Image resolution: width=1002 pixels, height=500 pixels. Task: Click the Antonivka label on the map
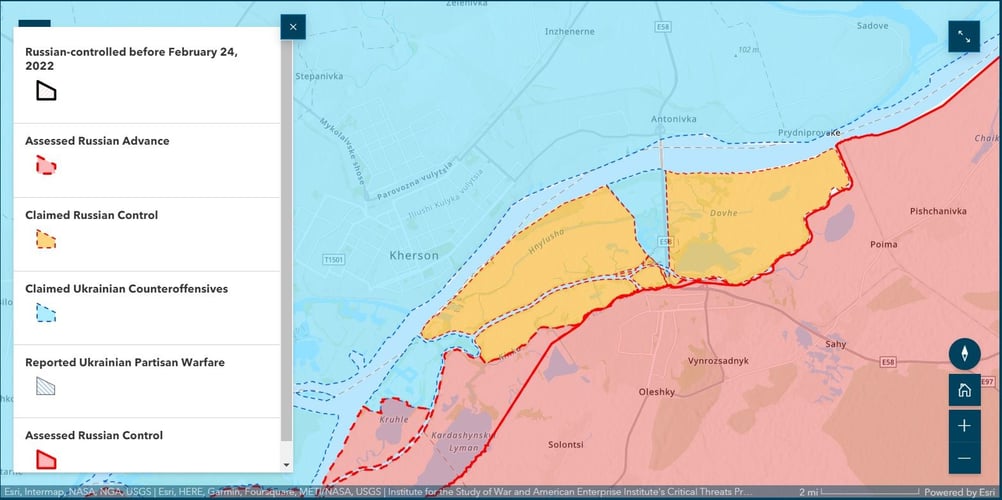673,119
